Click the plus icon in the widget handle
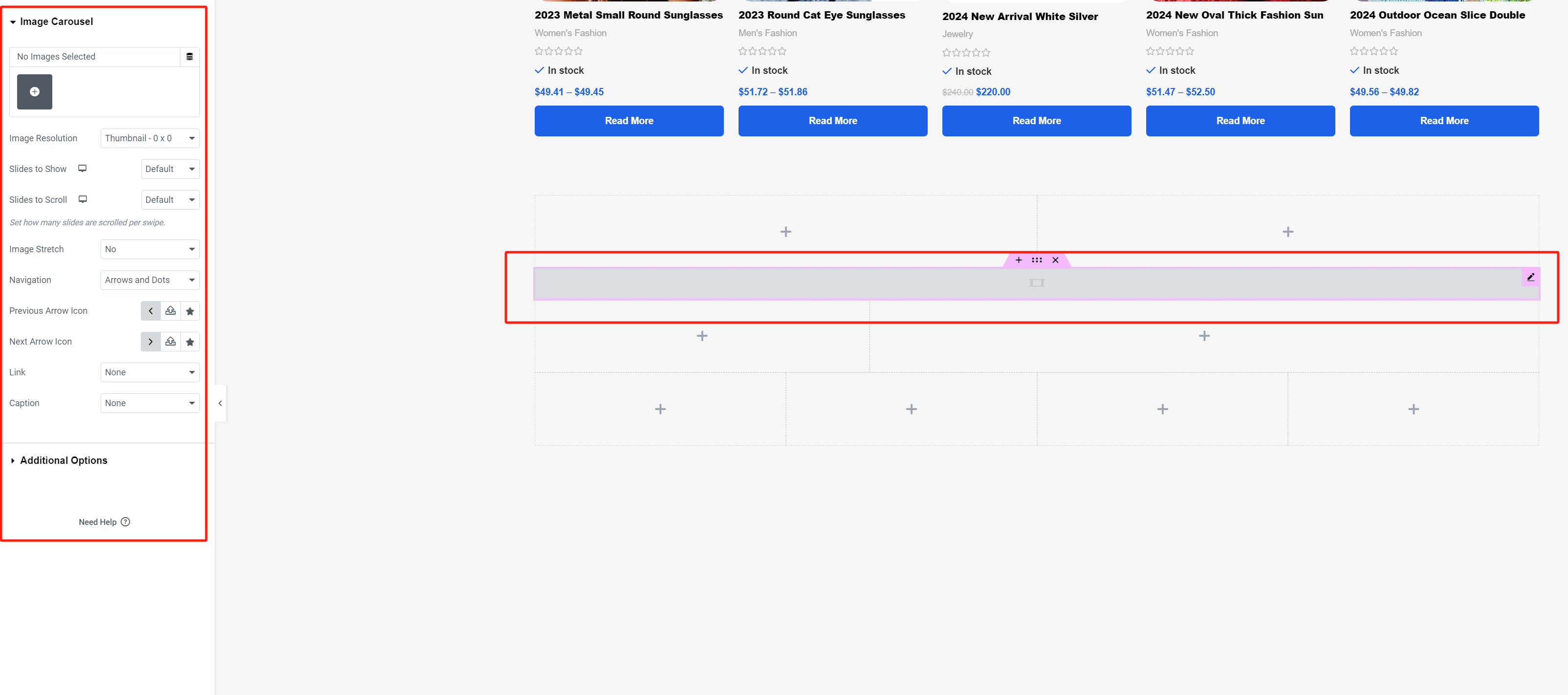Screen dimensions: 1568x695 click(1017, 260)
